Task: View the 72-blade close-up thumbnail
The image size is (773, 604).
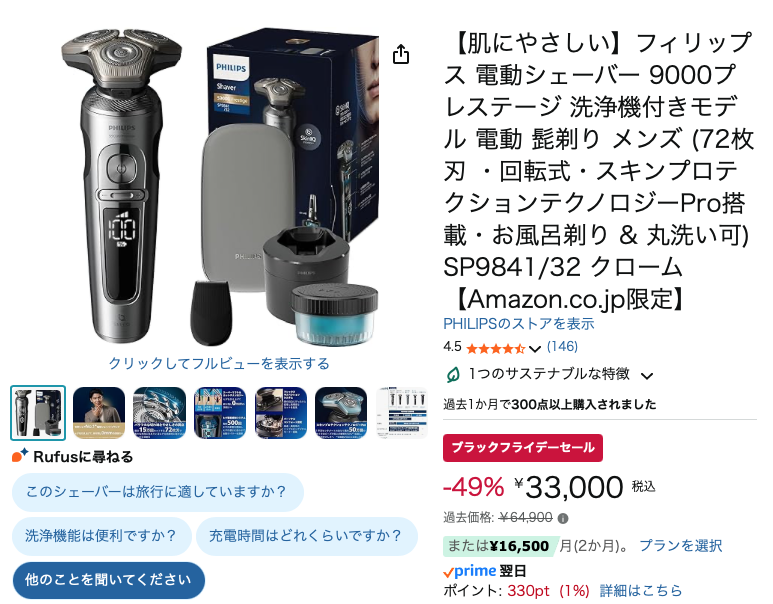Action: 159,413
